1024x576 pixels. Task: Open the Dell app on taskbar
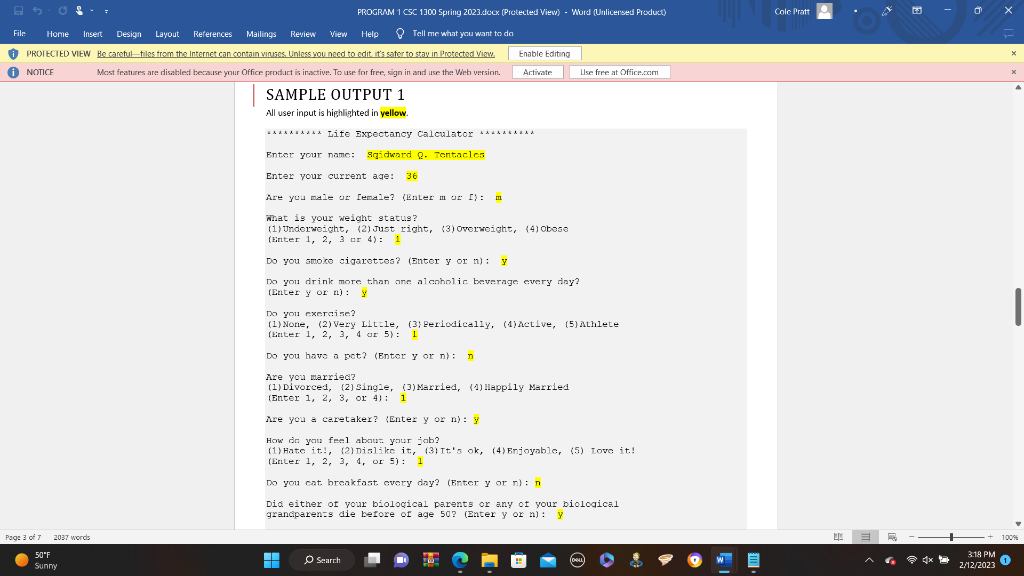tap(577, 560)
